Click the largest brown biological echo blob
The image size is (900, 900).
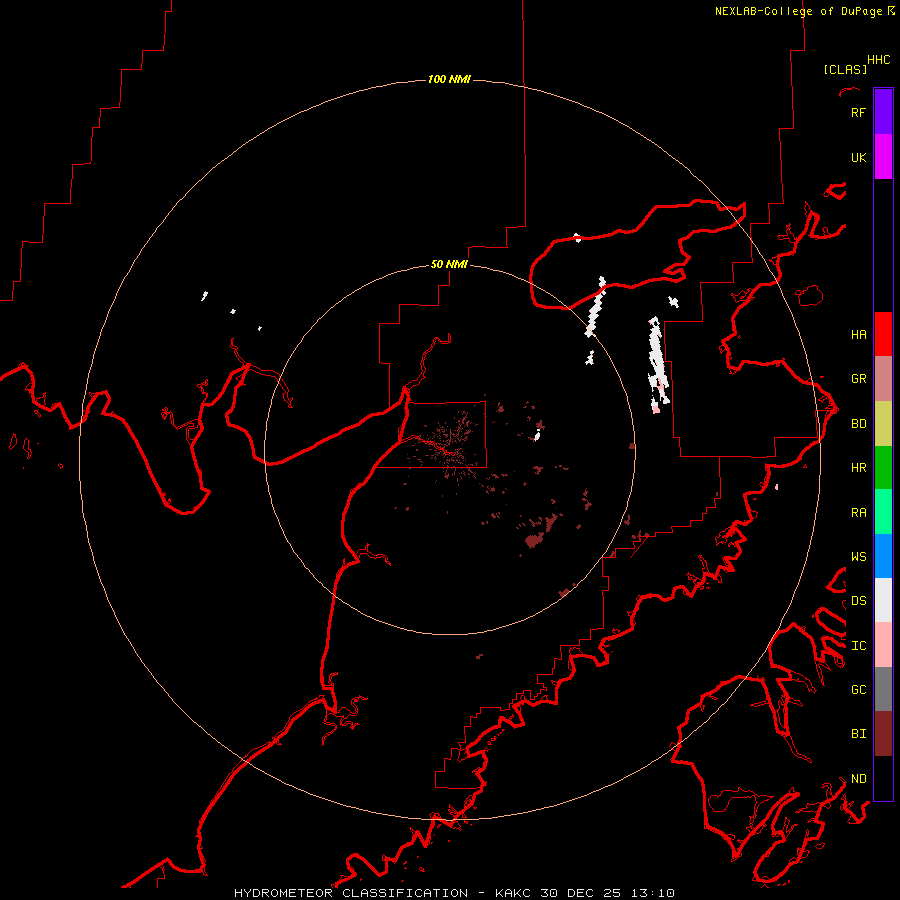[x=534, y=540]
